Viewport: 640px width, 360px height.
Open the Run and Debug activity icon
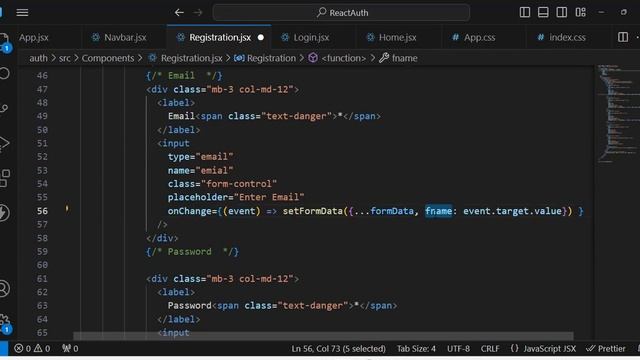pyautogui.click(x=4, y=144)
